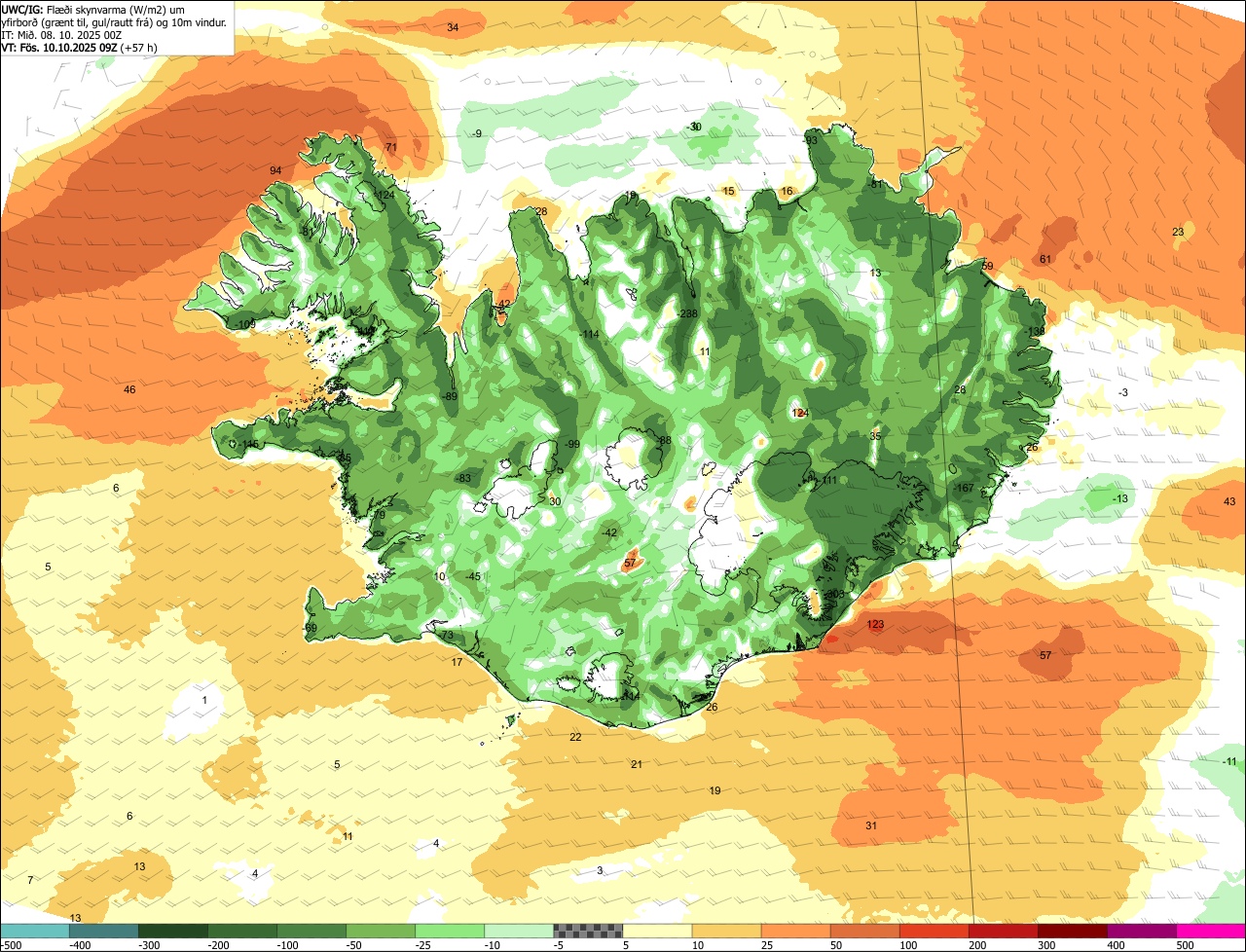Click the map value '-89' in west Iceland

(x=449, y=397)
